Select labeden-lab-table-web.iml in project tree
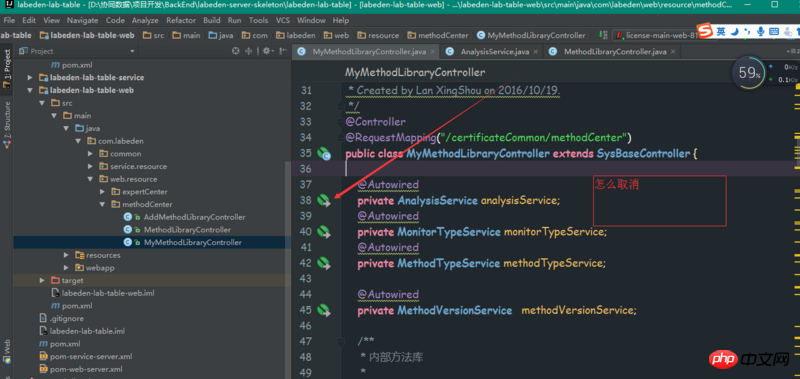800x379 pixels. [x=108, y=293]
